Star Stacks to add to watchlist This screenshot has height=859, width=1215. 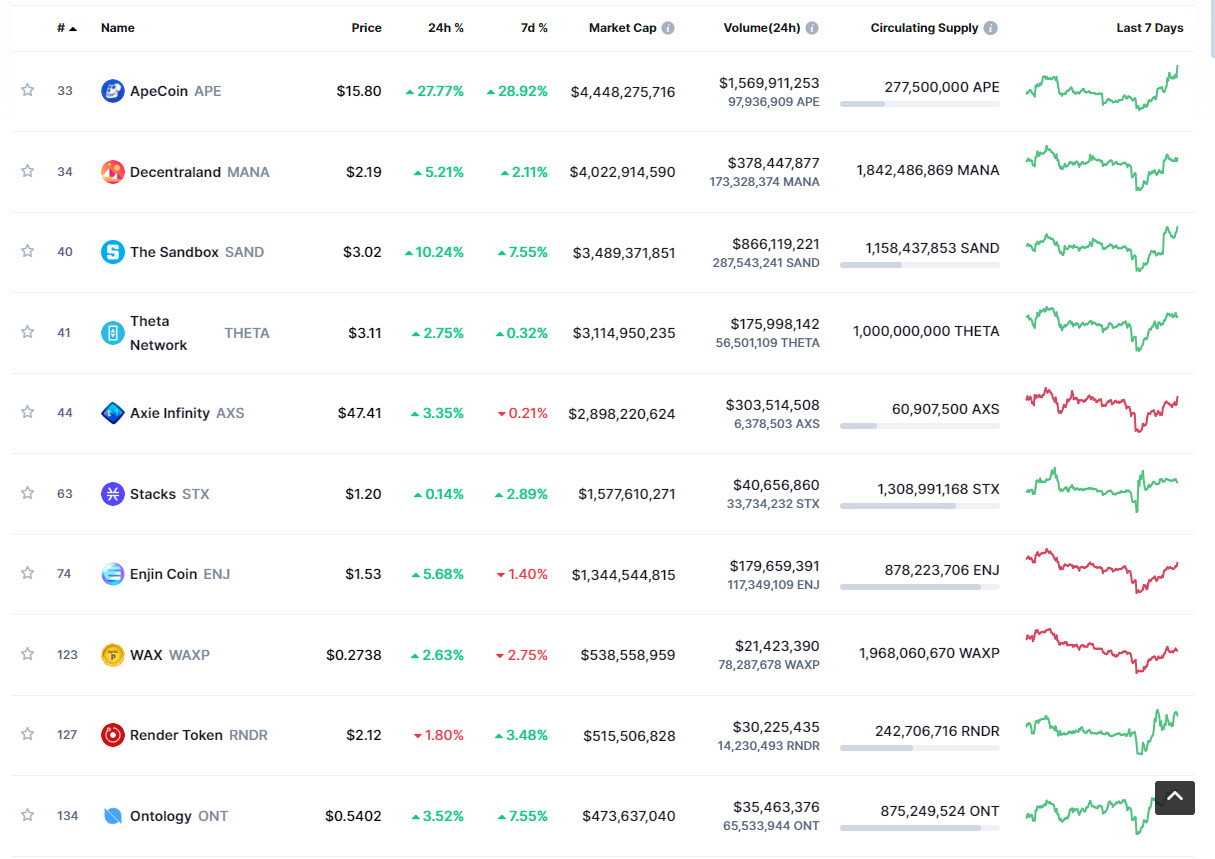pos(28,493)
